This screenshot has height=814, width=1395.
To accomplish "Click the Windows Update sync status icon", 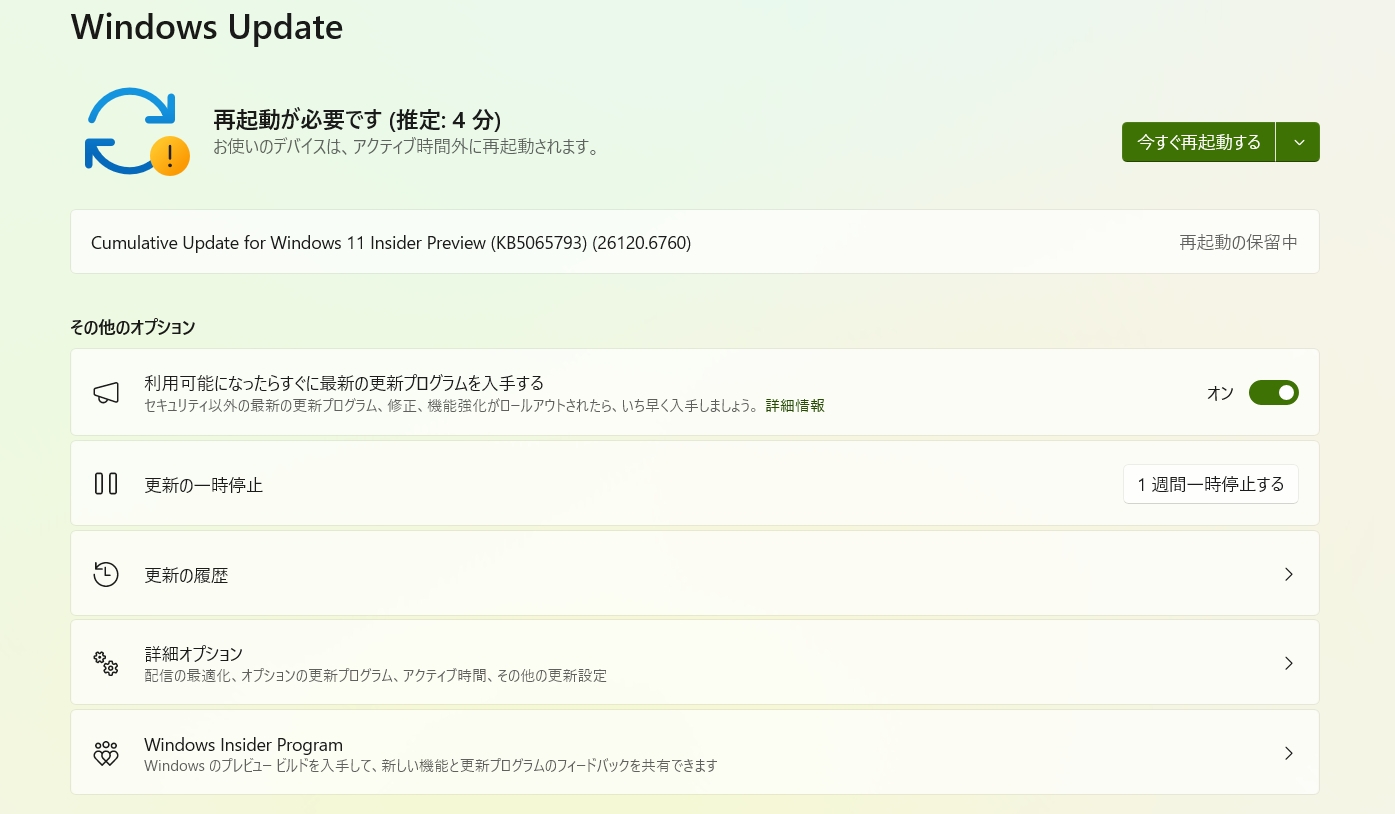I will coord(136,132).
